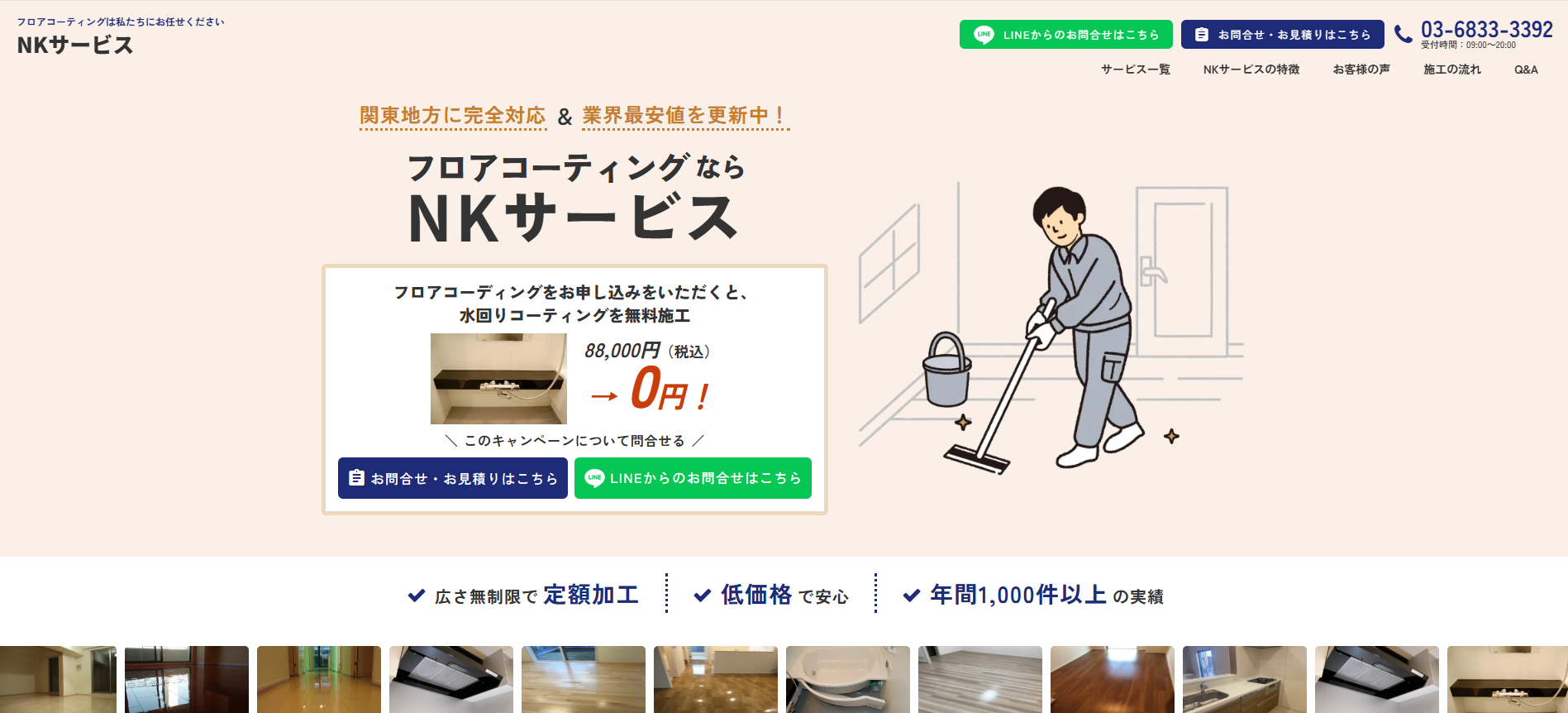Click the phone handset icon
This screenshot has width=1568, height=713.
click(1404, 34)
